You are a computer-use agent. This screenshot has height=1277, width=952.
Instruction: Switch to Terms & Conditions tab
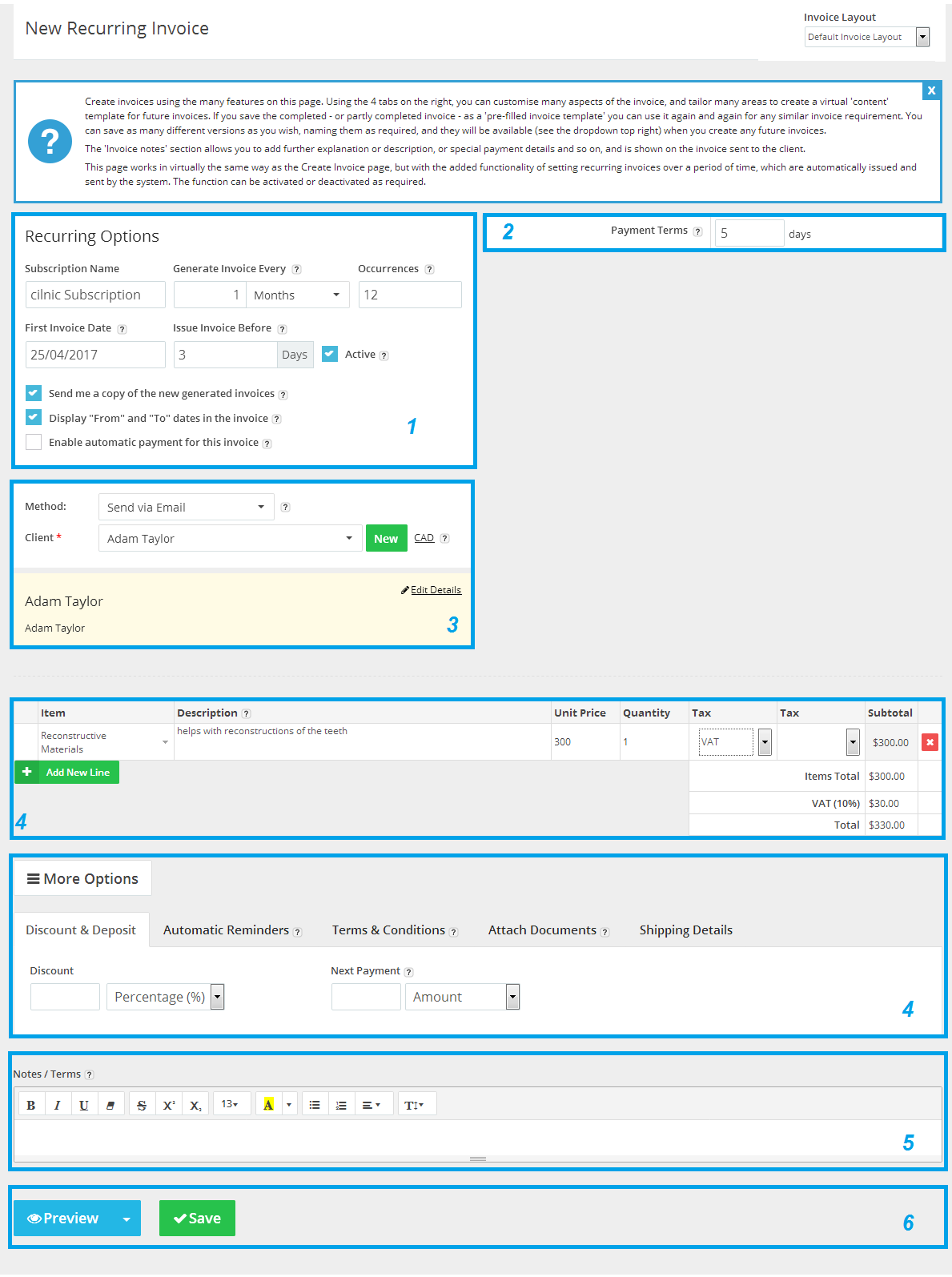[x=395, y=930]
